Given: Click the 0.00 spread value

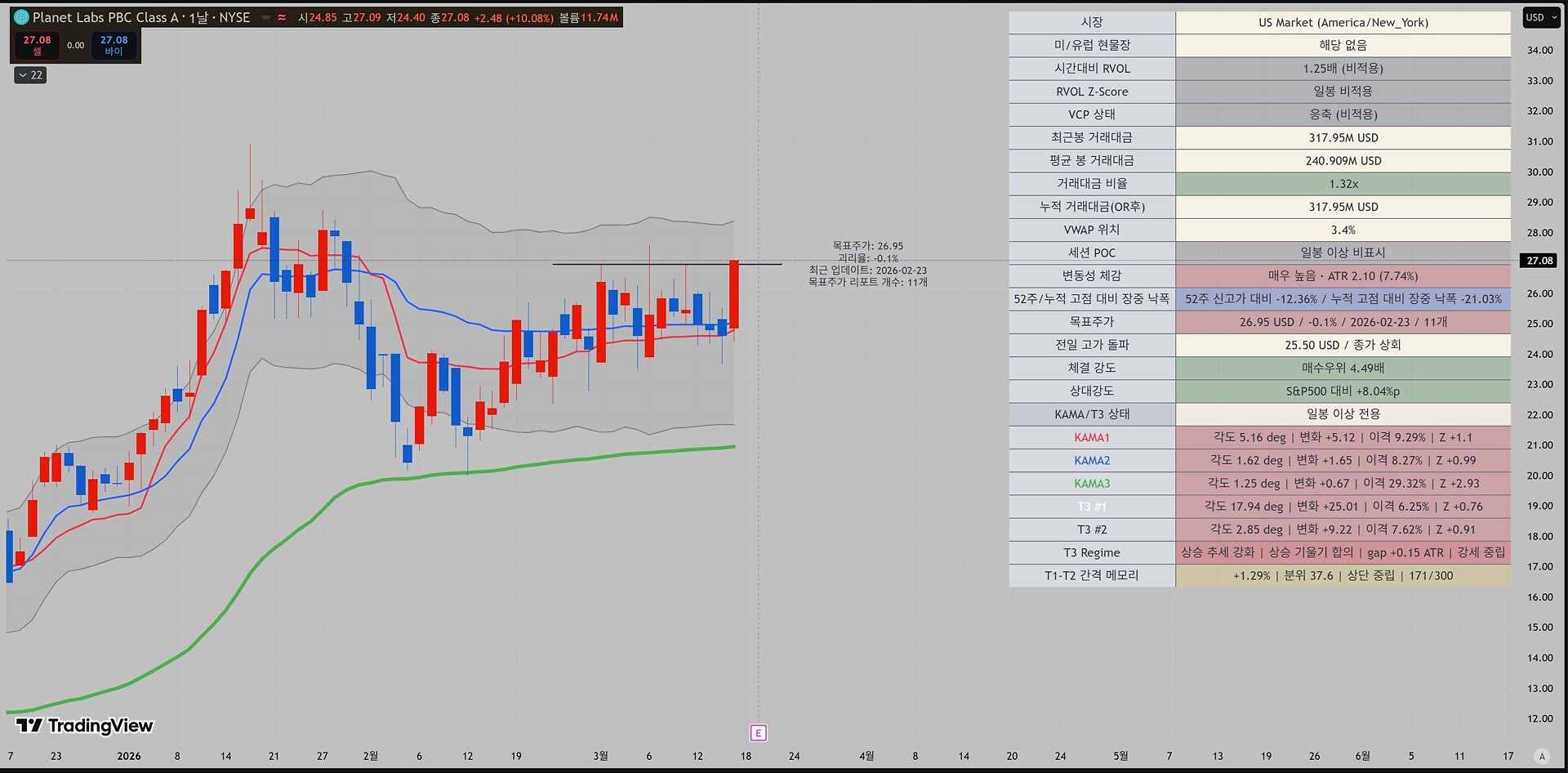Looking at the screenshot, I should tap(75, 46).
